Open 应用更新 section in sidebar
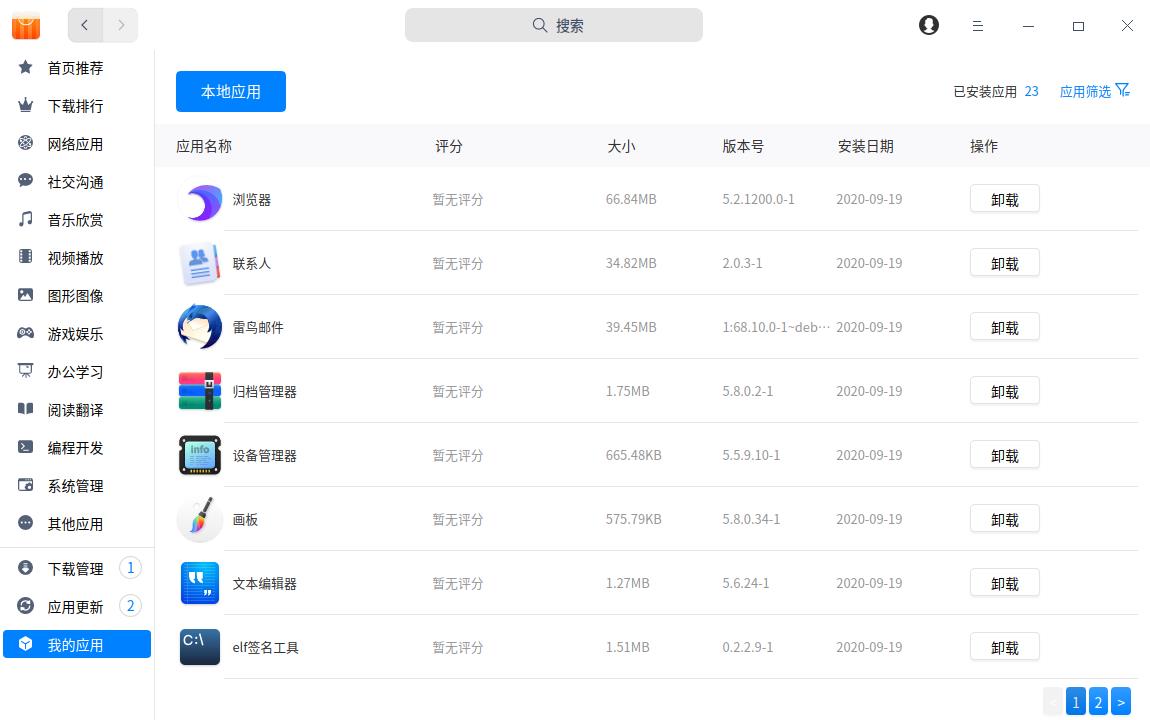Screen dimensions: 1150x720 tap(75, 607)
